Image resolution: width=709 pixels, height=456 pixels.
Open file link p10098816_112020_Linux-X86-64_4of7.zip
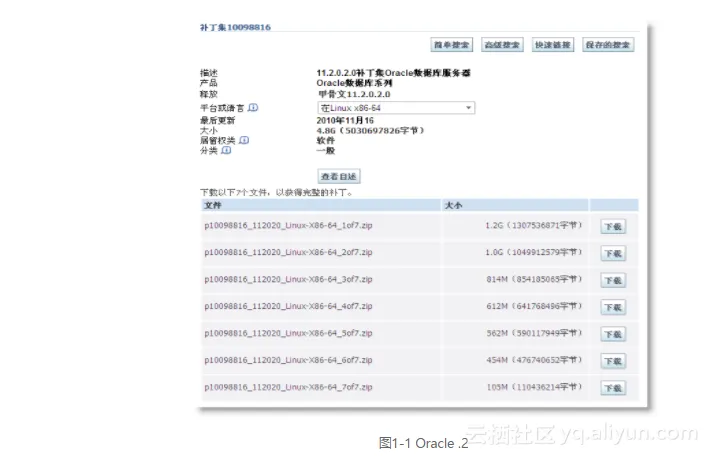click(288, 306)
